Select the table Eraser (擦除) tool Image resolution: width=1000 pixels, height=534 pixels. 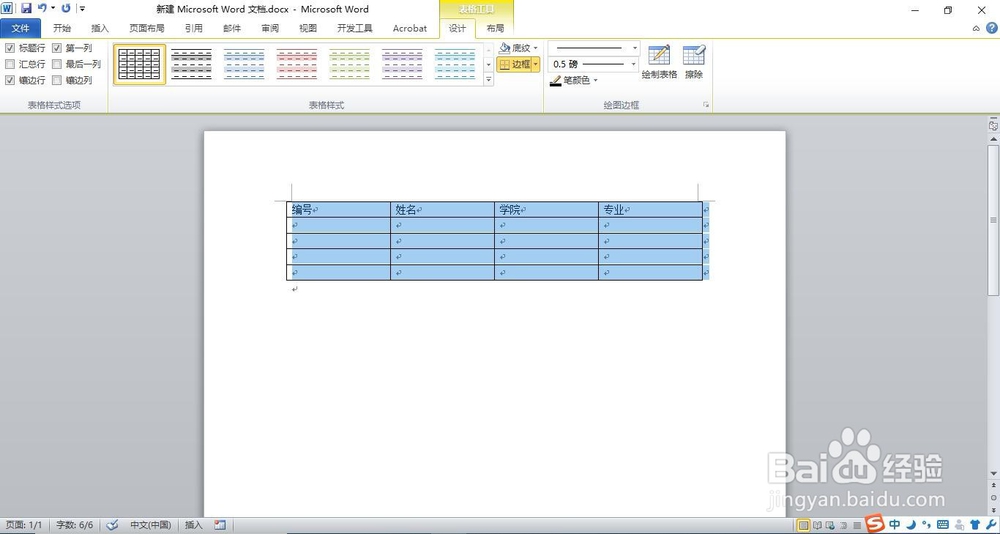pos(694,62)
